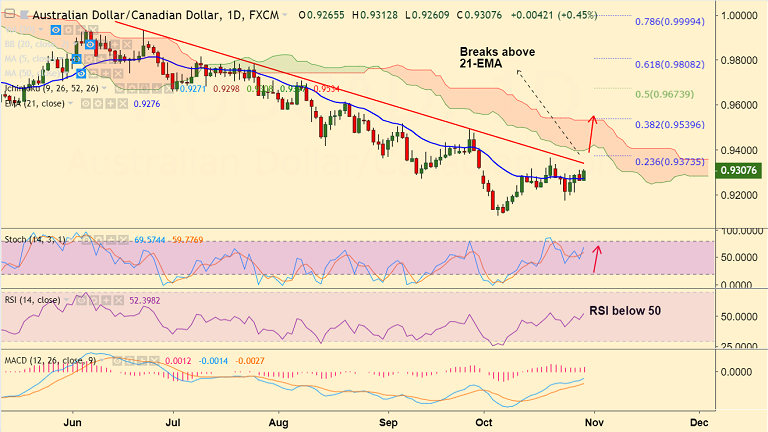Open settings gear of the BB indicator
Screen dimensions: 768x432
(x=102, y=45)
